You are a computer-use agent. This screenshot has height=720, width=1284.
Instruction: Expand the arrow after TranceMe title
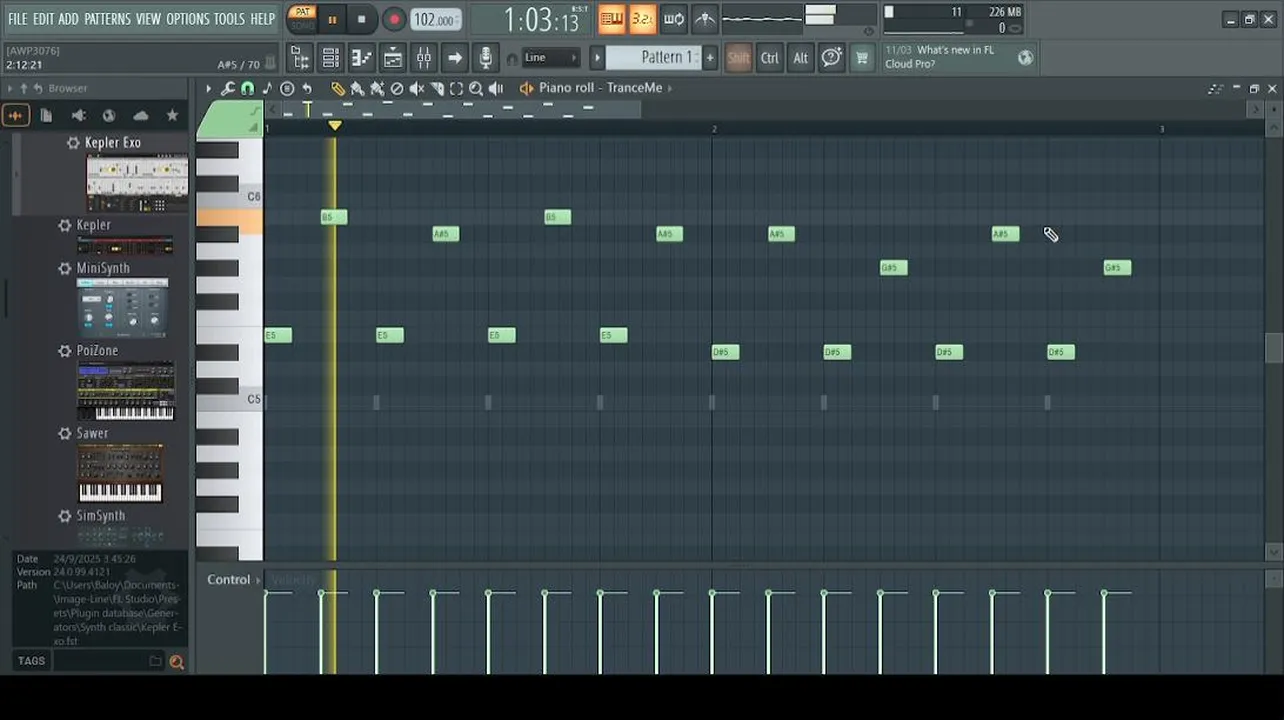[x=670, y=88]
